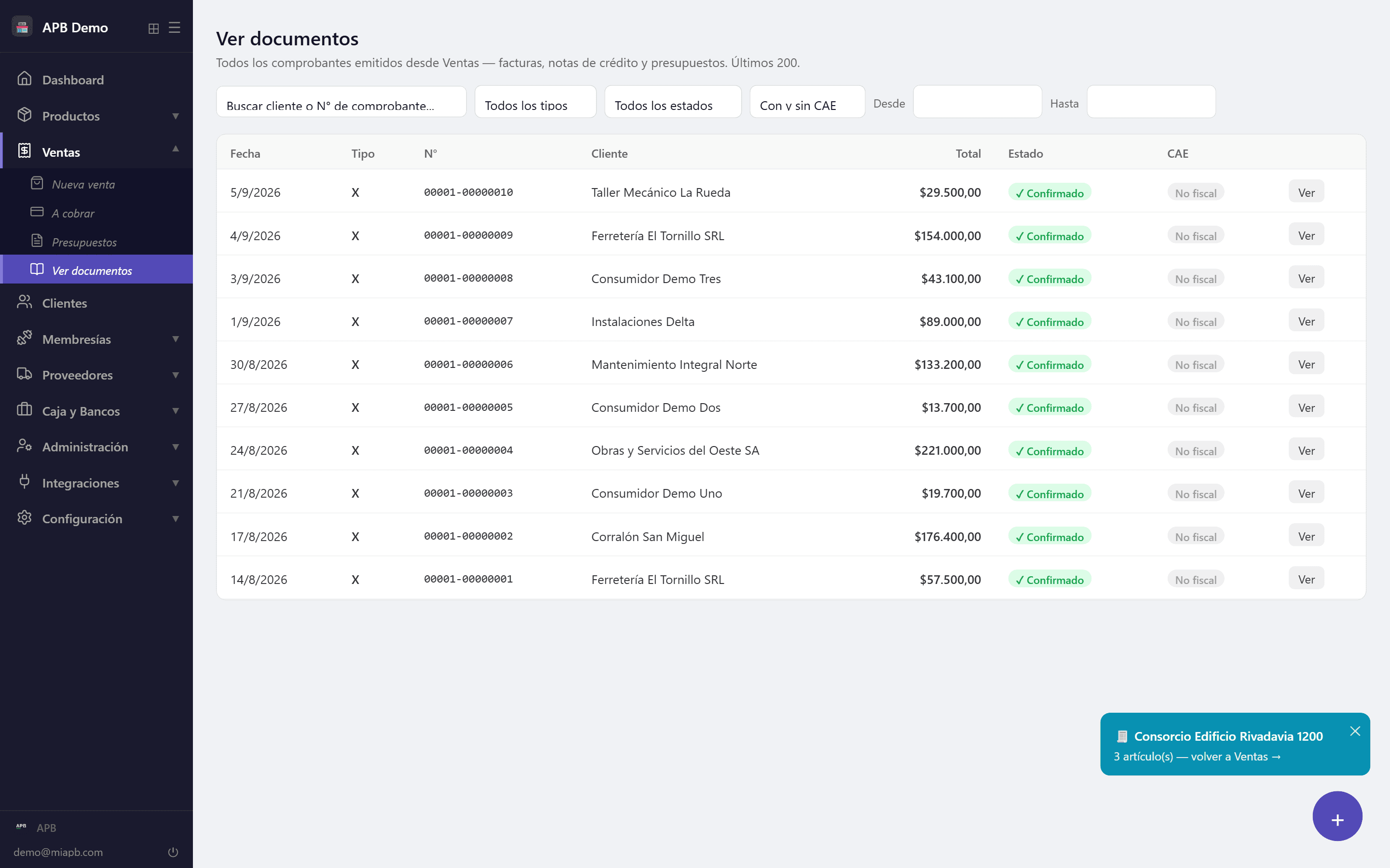Viewport: 1390px width, 868px height.
Task: Click the Integraciones plug icon
Action: pyautogui.click(x=24, y=482)
